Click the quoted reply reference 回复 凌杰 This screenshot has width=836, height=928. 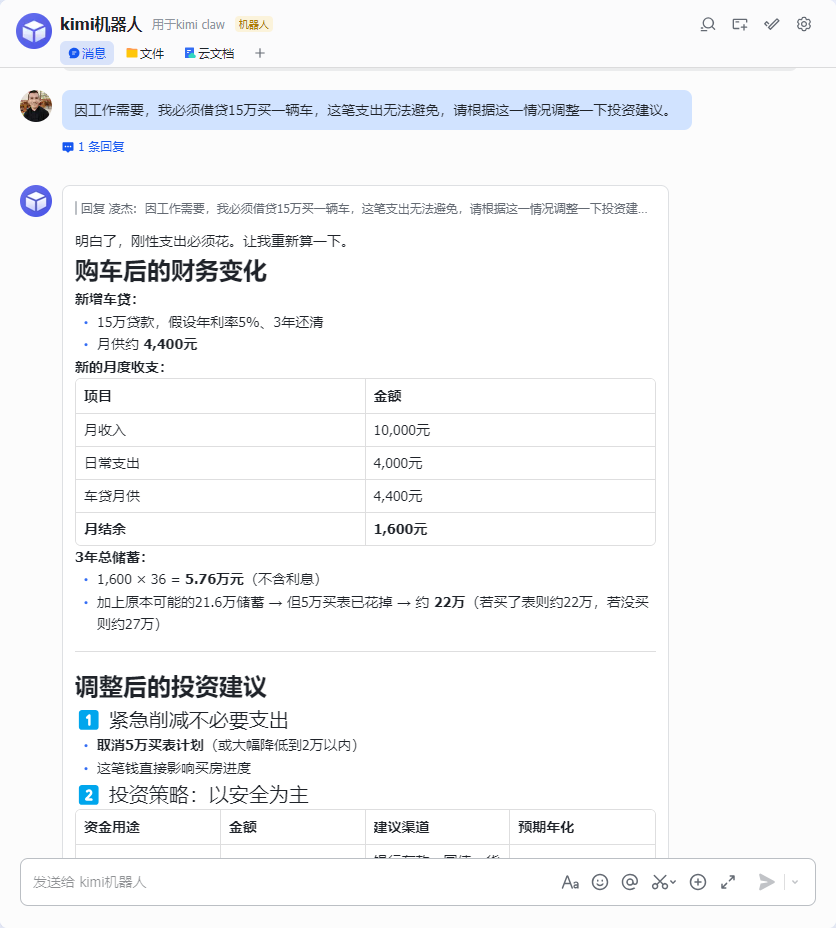[x=361, y=208]
